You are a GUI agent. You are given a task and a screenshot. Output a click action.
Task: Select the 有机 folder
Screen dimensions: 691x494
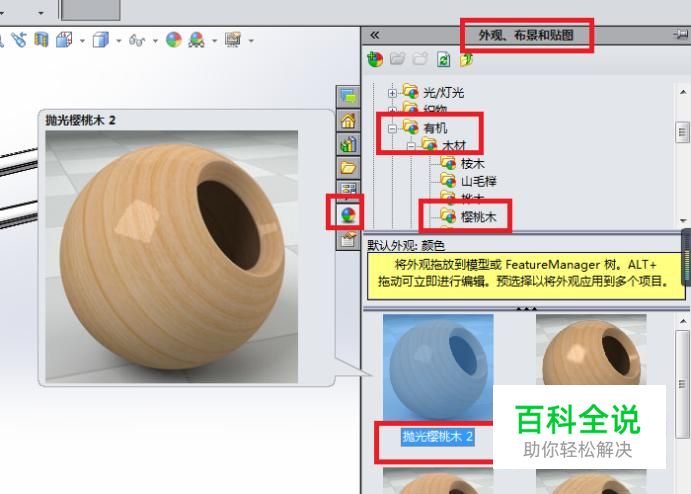click(x=435, y=128)
